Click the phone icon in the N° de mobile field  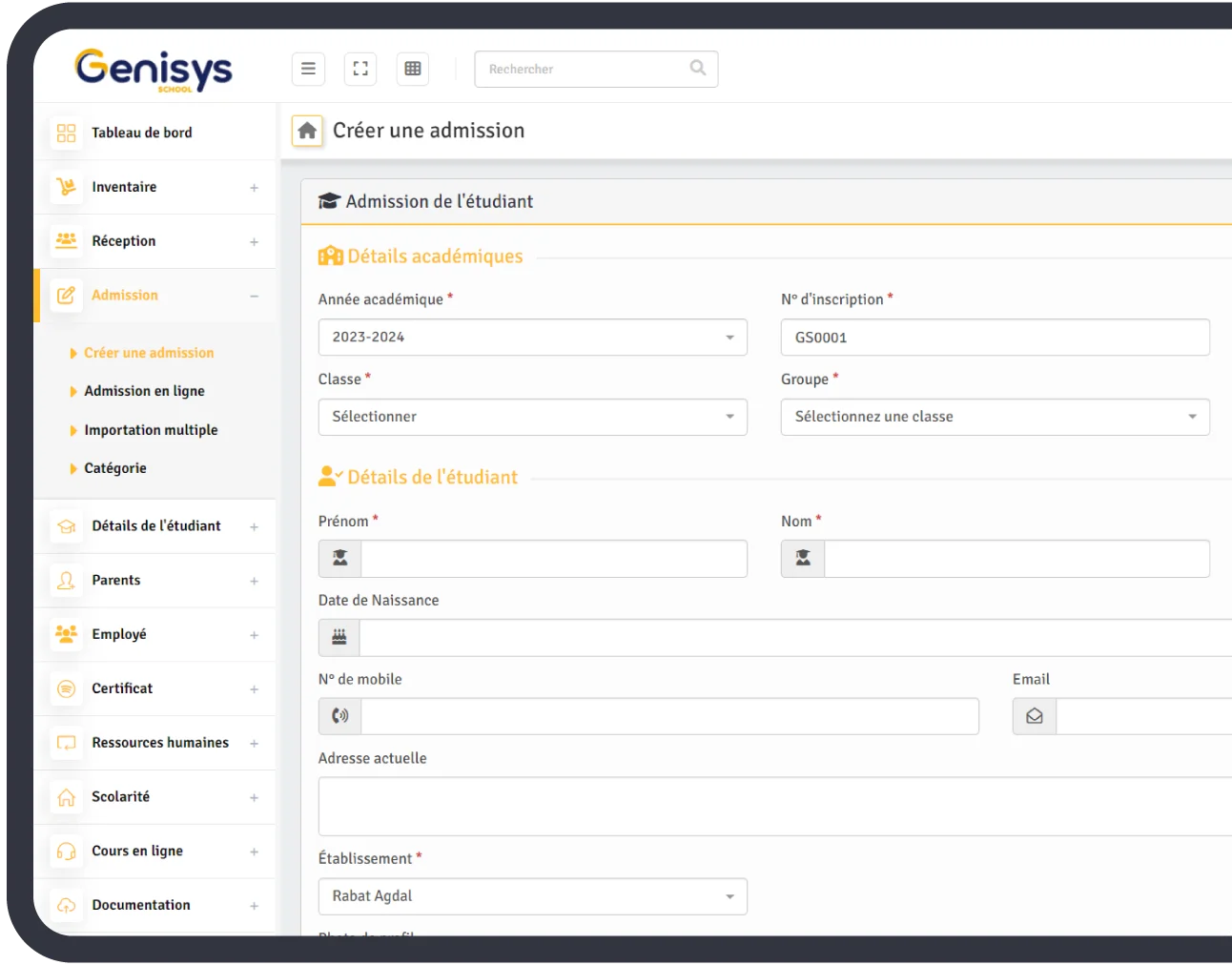339,714
